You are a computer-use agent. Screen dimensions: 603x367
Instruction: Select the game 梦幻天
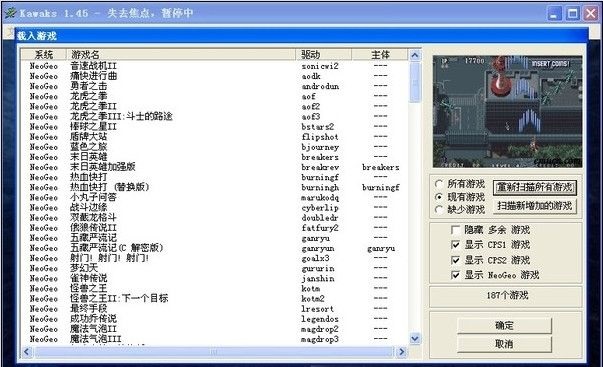tap(214, 269)
